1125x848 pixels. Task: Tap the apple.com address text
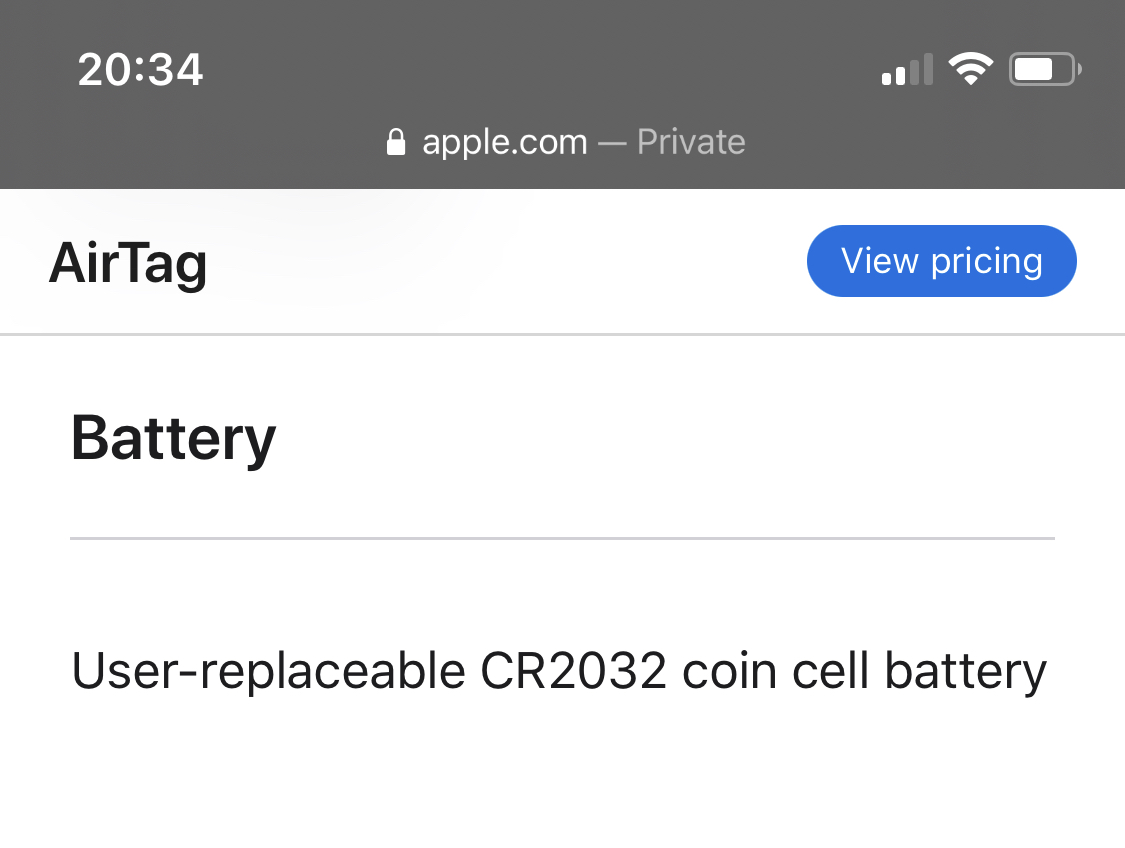click(x=504, y=142)
